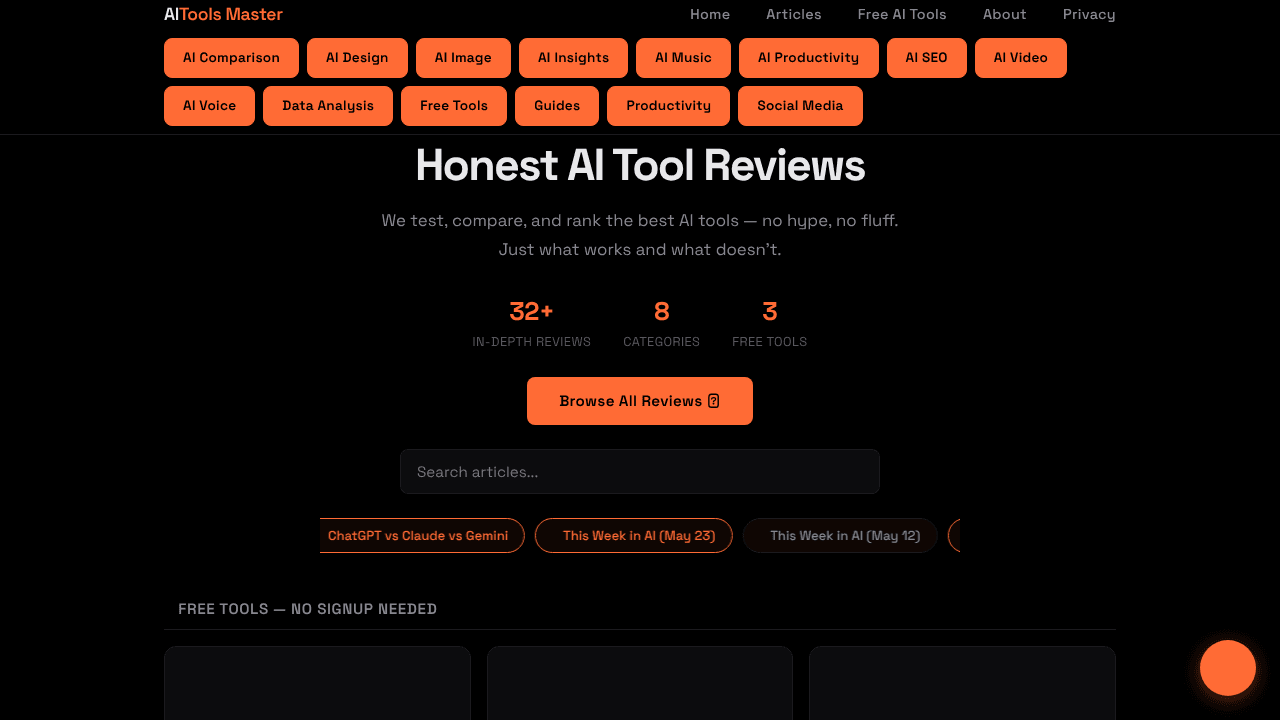Select the AI SEO category
Image resolution: width=1280 pixels, height=720 pixels.
(x=926, y=58)
